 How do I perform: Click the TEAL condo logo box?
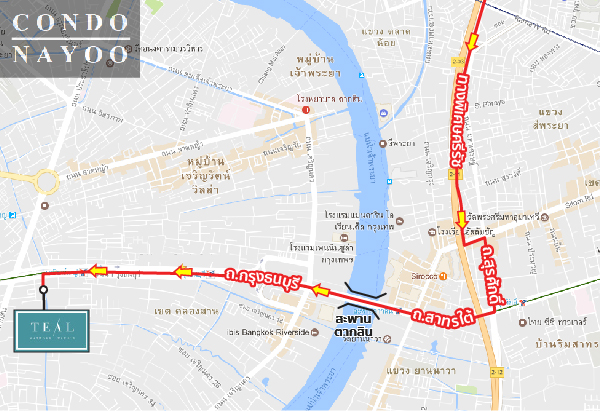point(52,331)
